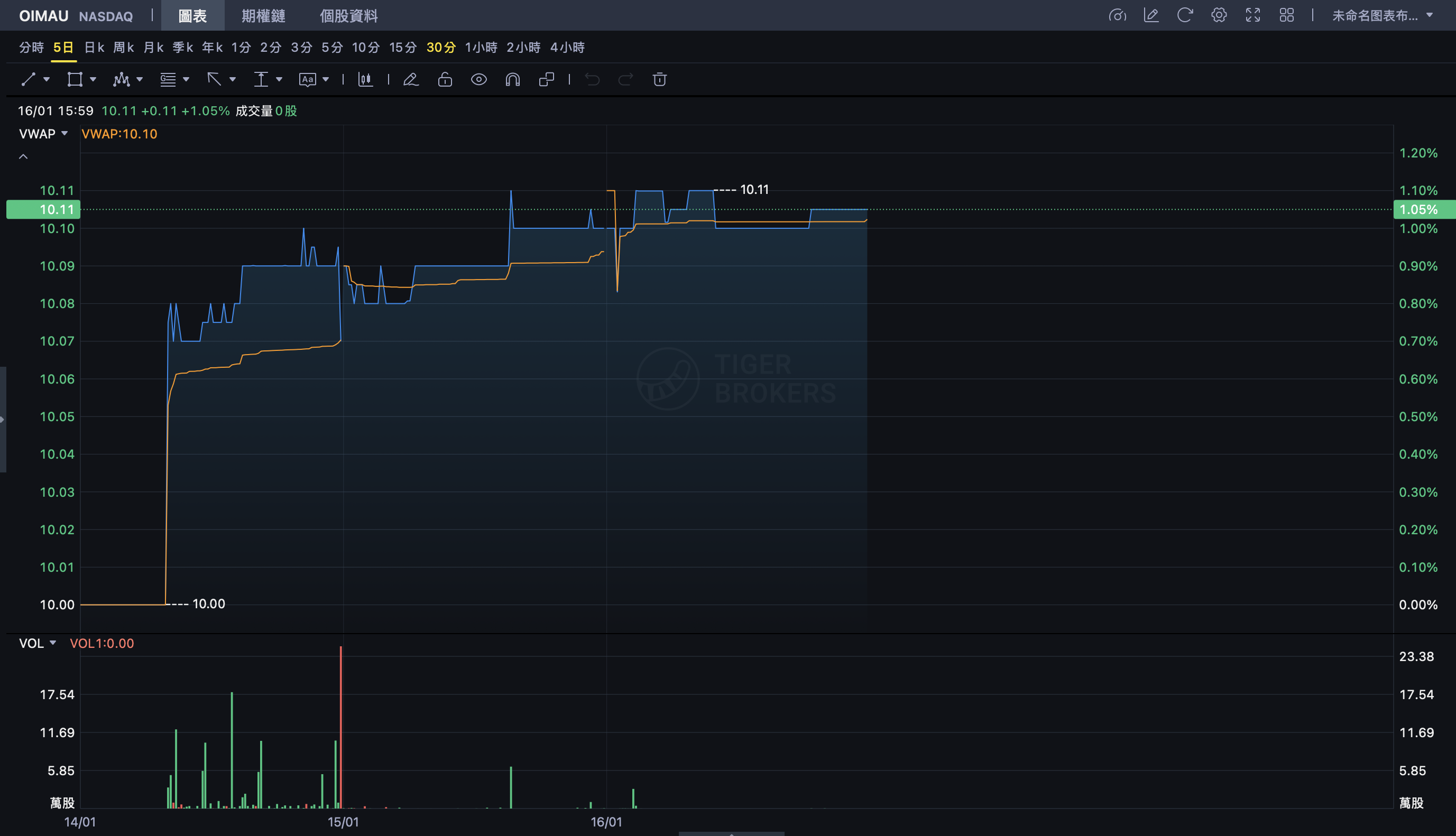Switch to the 期權鏈 tab
This screenshot has width=1456, height=836.
click(263, 15)
